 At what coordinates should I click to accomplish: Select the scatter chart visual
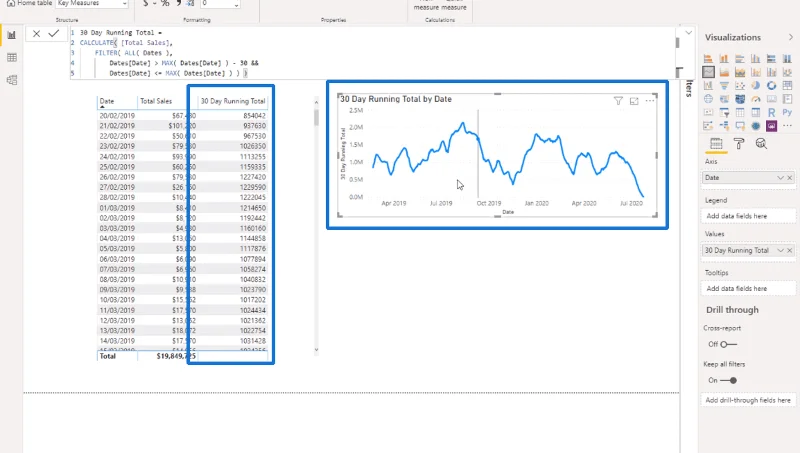pyautogui.click(x=740, y=85)
